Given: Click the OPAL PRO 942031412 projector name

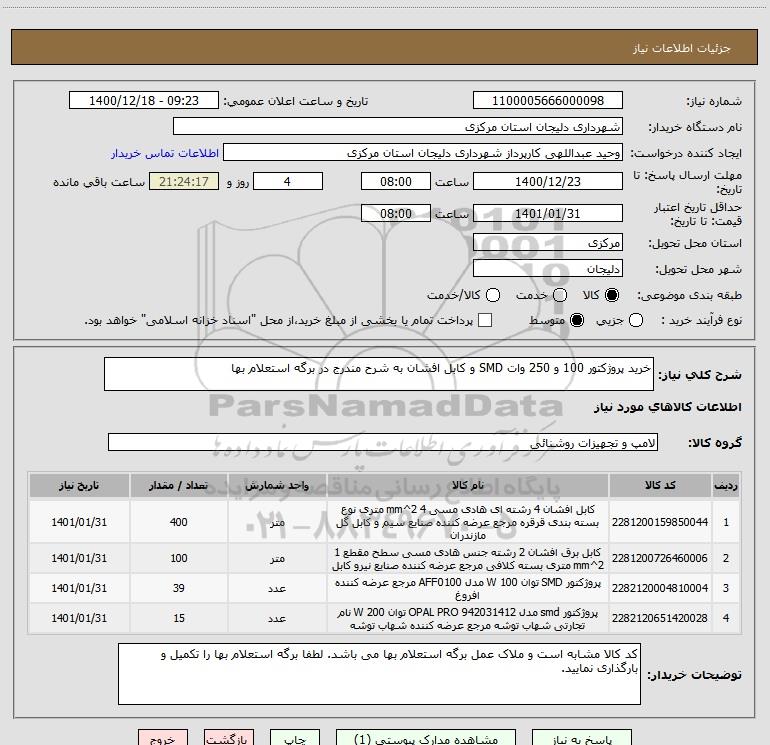Looking at the screenshot, I should (x=468, y=619).
